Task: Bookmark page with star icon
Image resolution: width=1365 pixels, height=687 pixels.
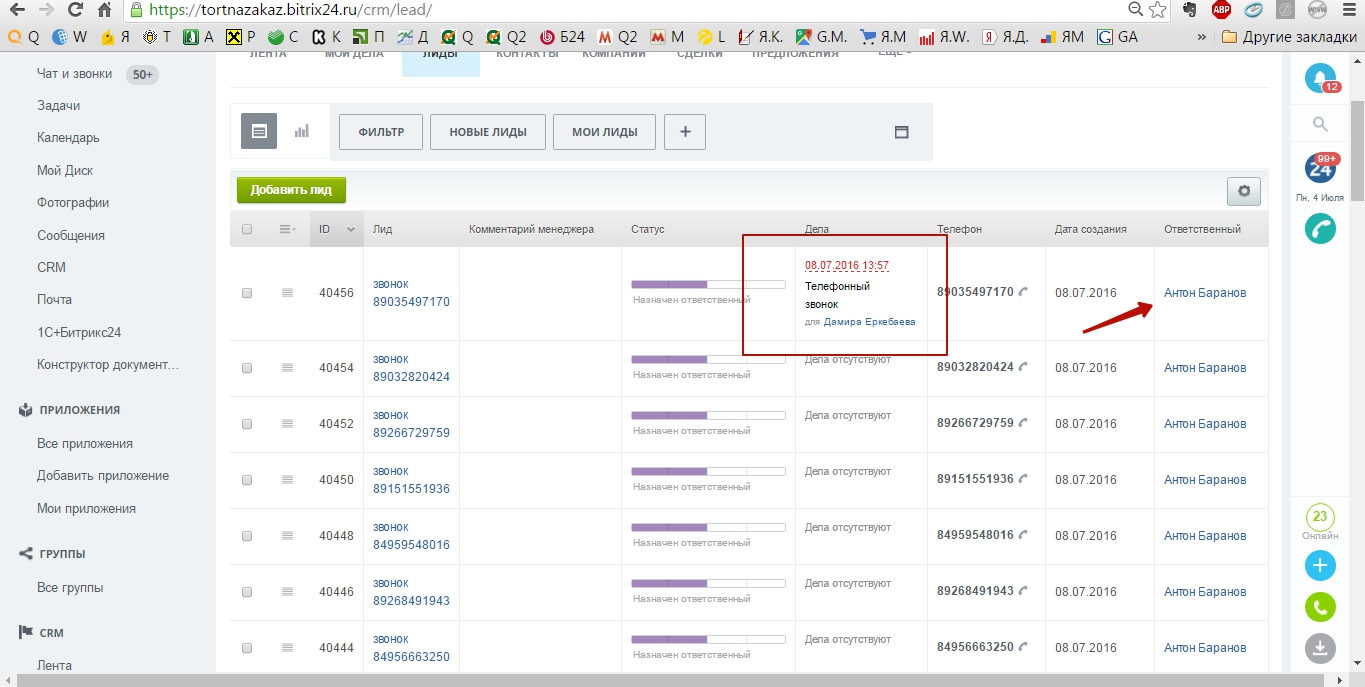Action: click(x=1157, y=10)
